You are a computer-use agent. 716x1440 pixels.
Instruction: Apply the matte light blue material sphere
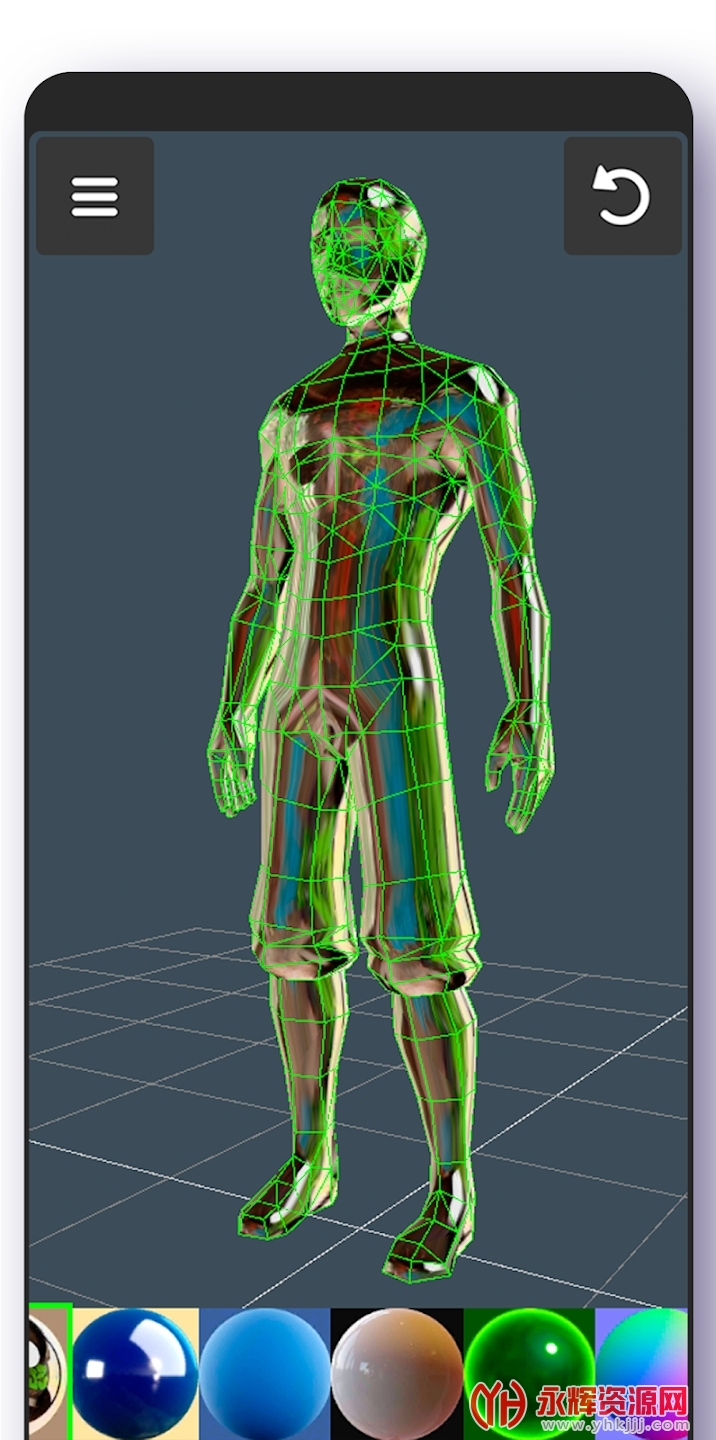pyautogui.click(x=265, y=1372)
